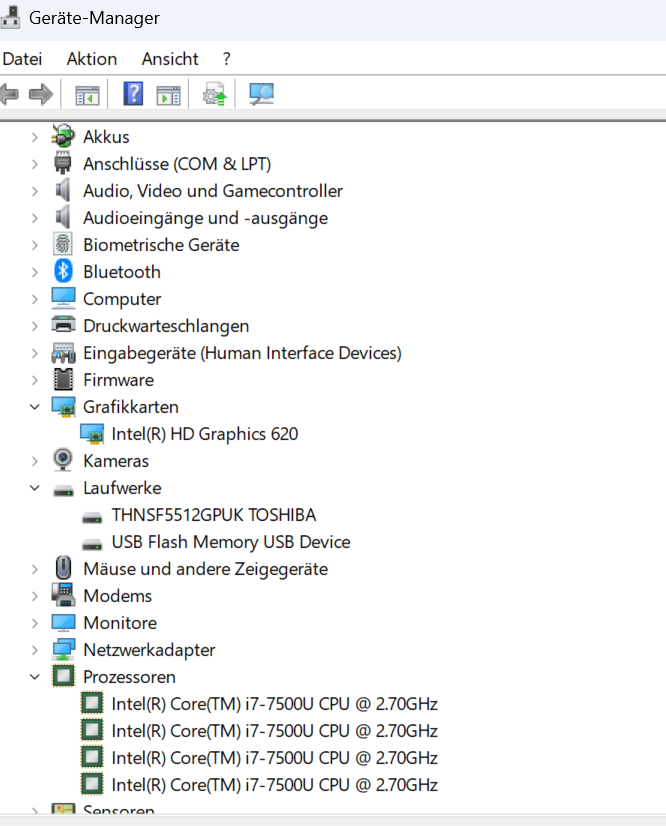Expand the Netzwerkadapter category
The height and width of the screenshot is (826, 666).
35,651
